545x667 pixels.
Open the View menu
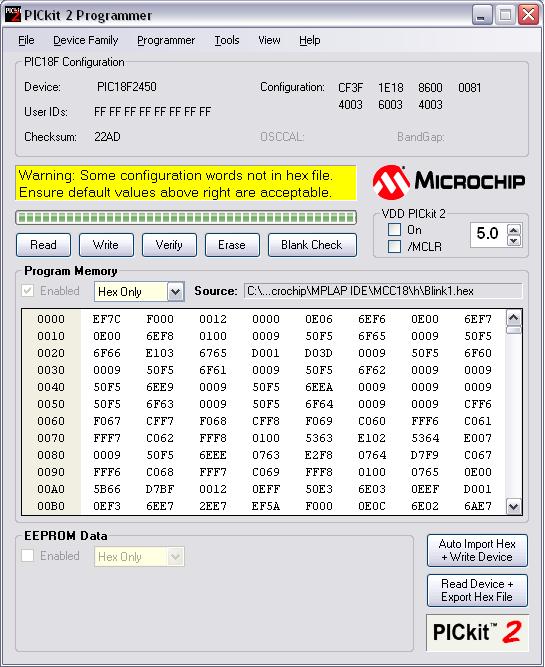pyautogui.click(x=269, y=40)
